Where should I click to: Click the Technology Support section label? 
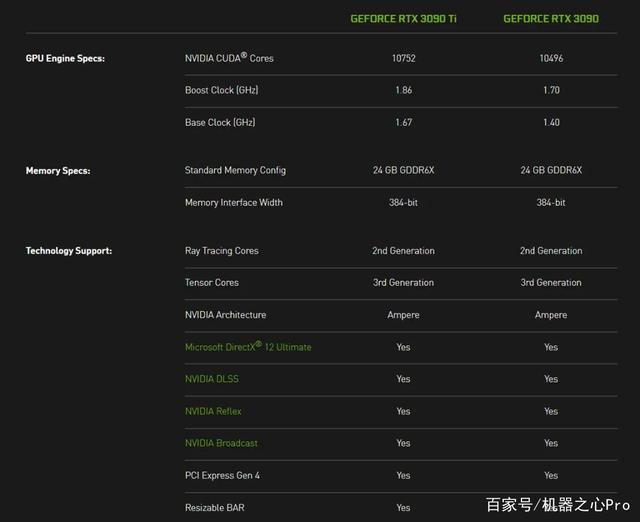click(x=69, y=251)
